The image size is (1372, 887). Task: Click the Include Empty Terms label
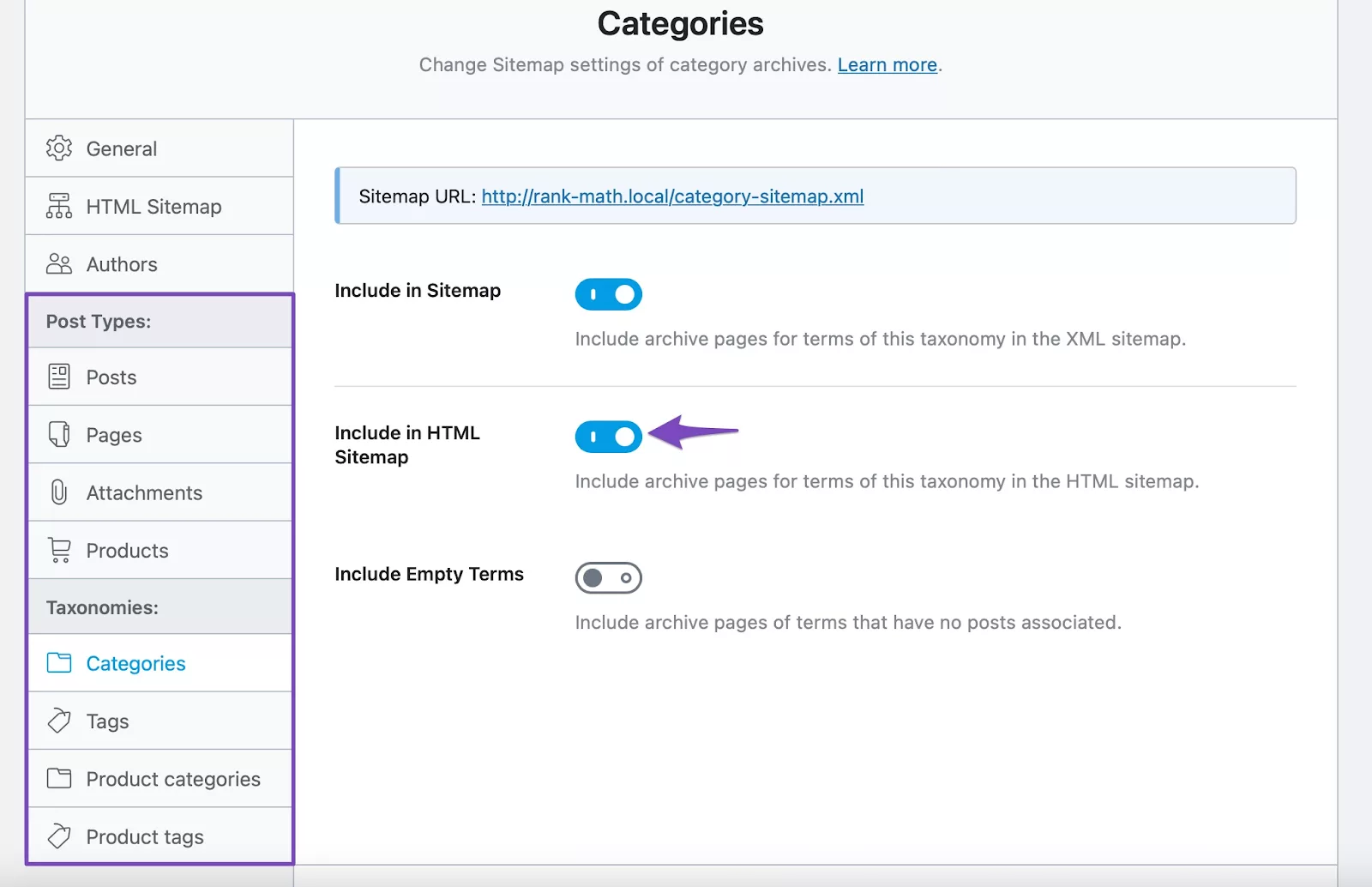[x=429, y=574]
